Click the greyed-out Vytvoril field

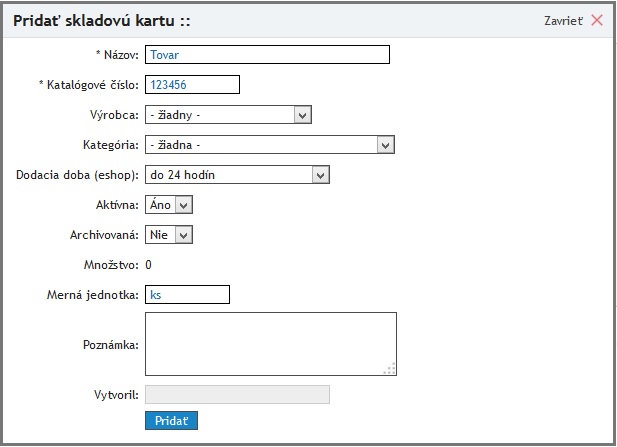[237, 395]
